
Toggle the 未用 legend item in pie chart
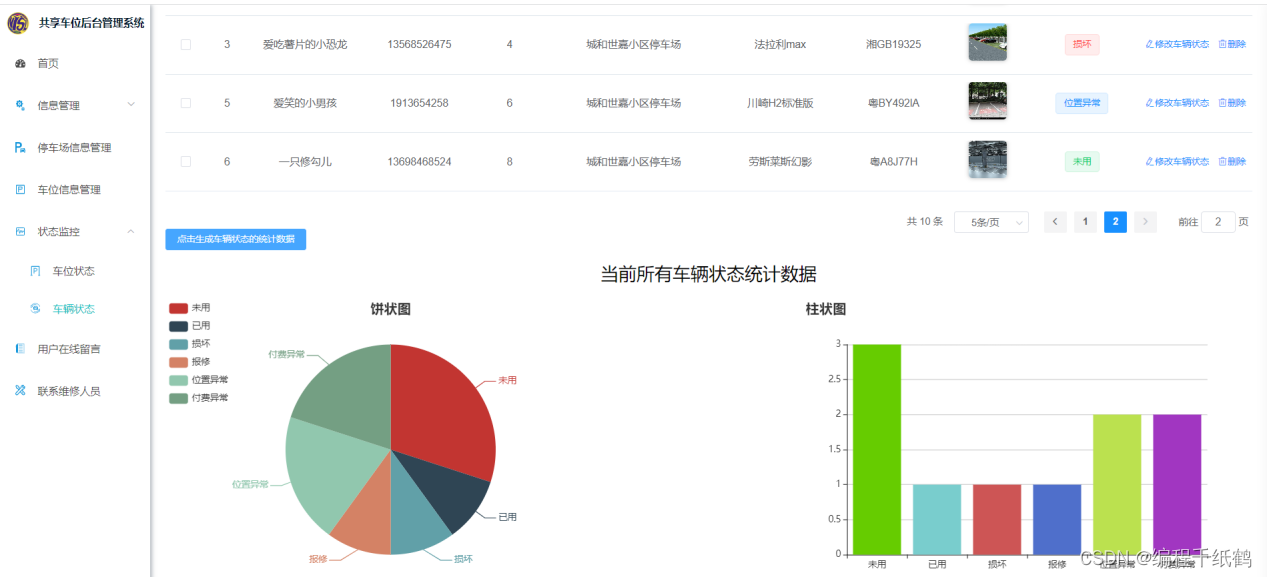190,308
